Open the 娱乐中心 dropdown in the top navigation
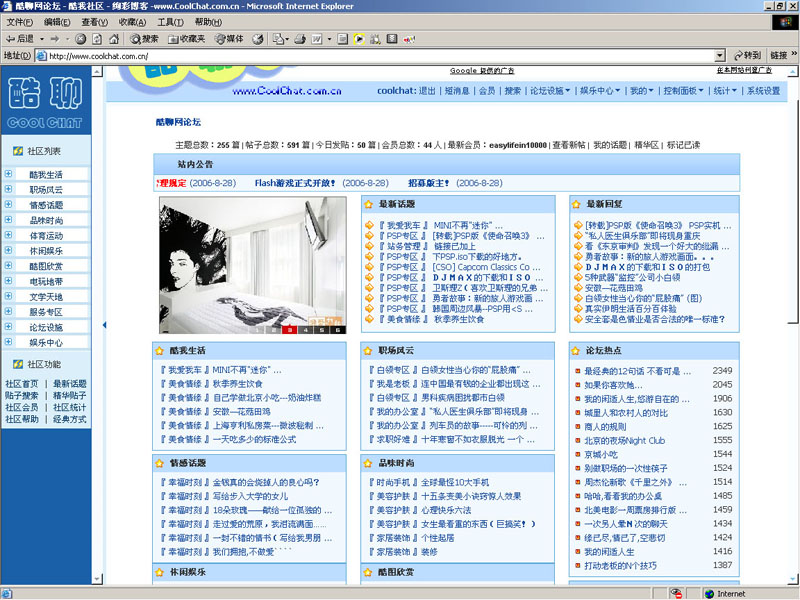 coord(599,91)
